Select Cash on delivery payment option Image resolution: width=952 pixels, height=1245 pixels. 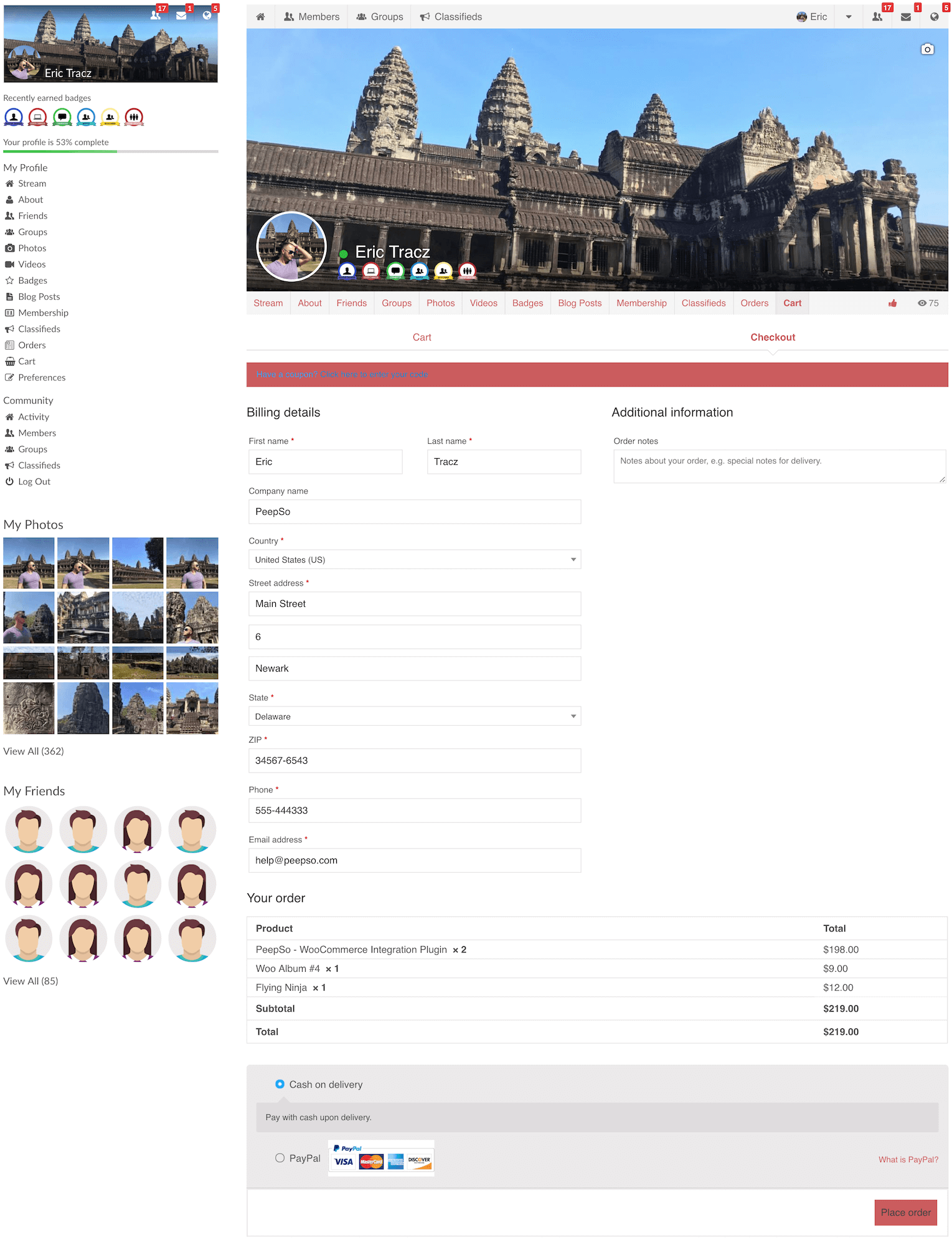click(280, 1084)
